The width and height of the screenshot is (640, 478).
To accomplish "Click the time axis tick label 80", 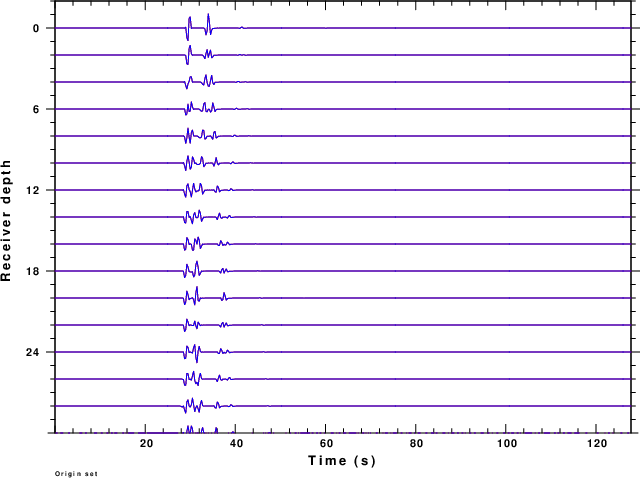I will pos(416,443).
